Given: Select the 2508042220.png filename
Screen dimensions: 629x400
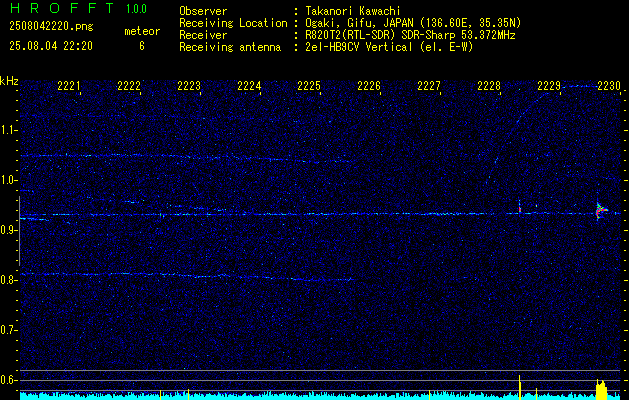Looking at the screenshot, I should [51, 27].
